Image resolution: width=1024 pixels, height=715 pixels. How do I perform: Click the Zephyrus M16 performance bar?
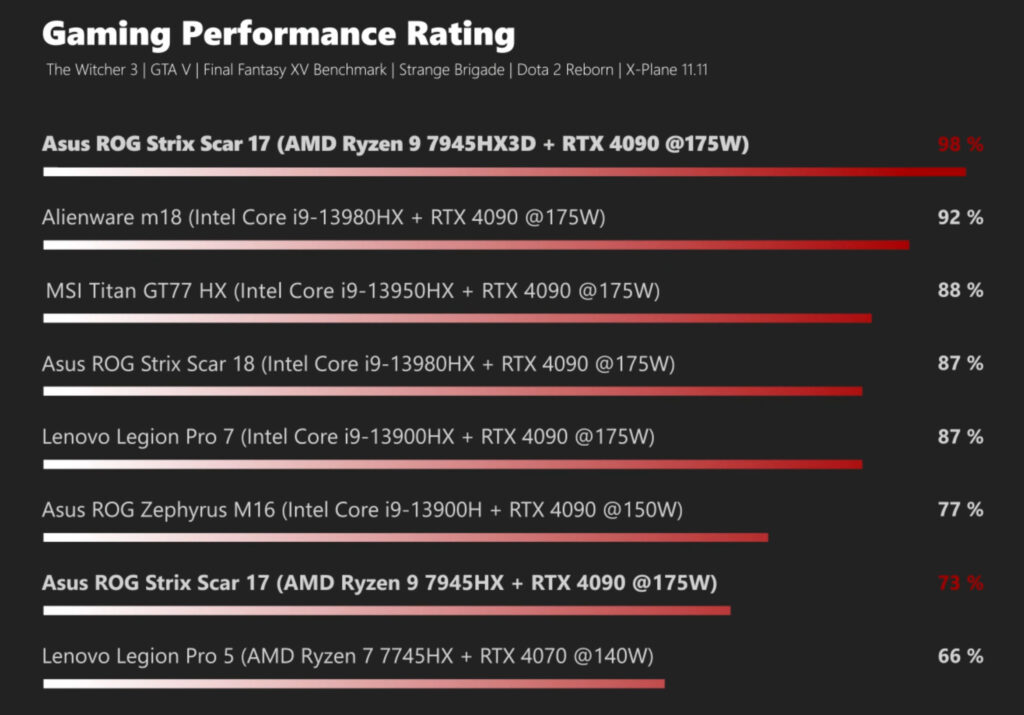(405, 538)
